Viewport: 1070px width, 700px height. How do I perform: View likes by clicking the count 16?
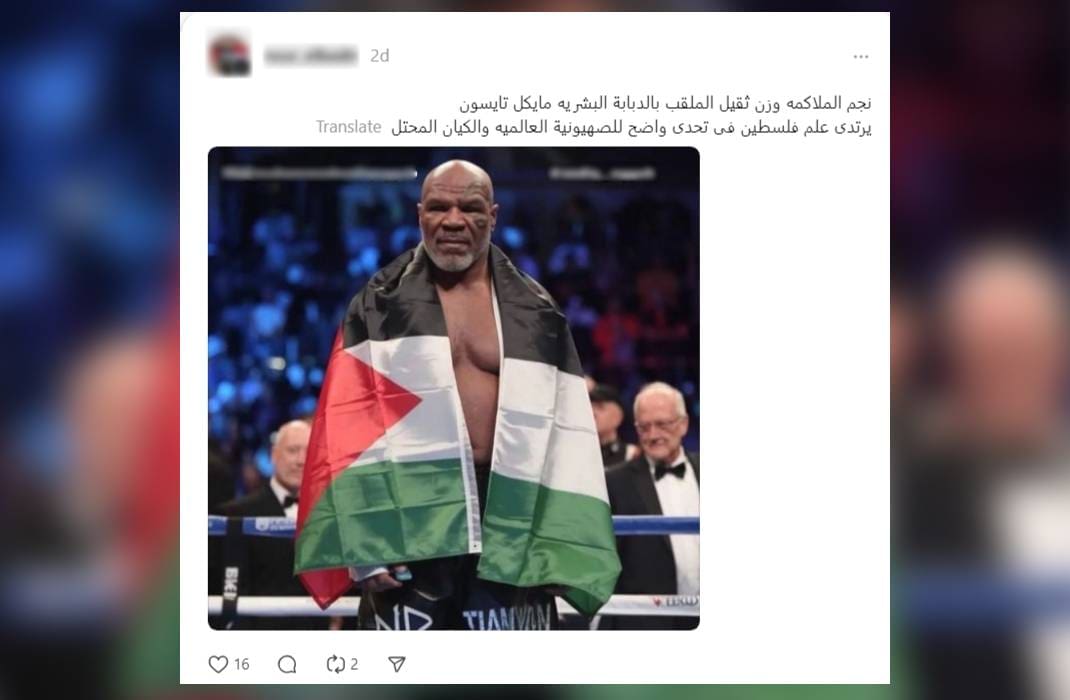click(x=242, y=664)
